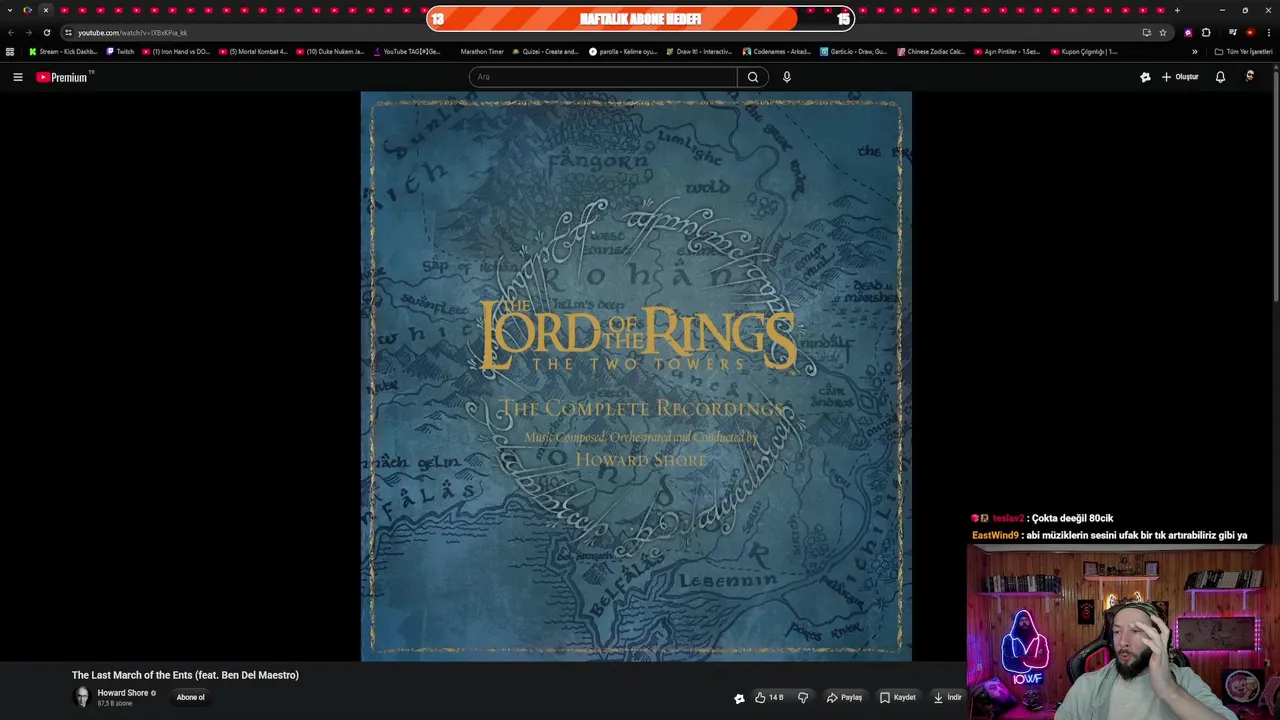The image size is (1280, 720).
Task: Open the Tüm Yer İşaretleri folder
Action: point(1244,51)
